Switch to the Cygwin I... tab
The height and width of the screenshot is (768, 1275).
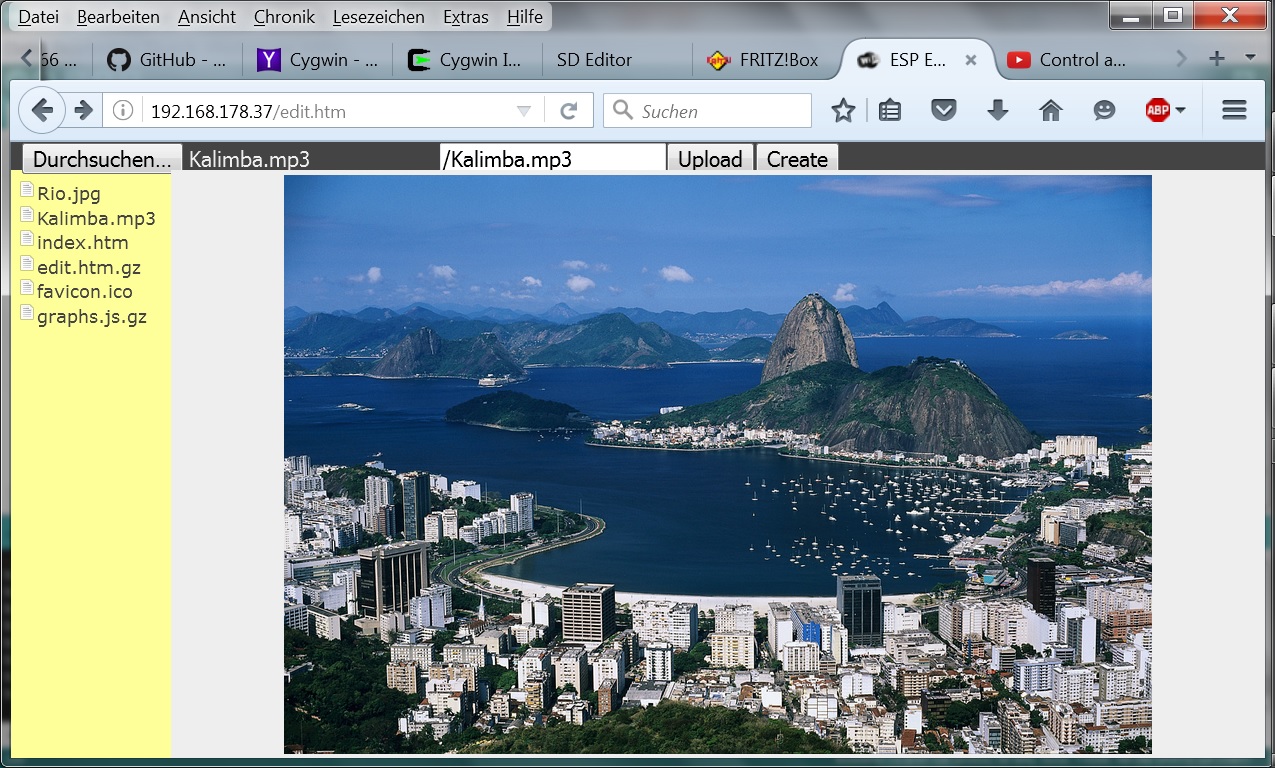[x=467, y=60]
